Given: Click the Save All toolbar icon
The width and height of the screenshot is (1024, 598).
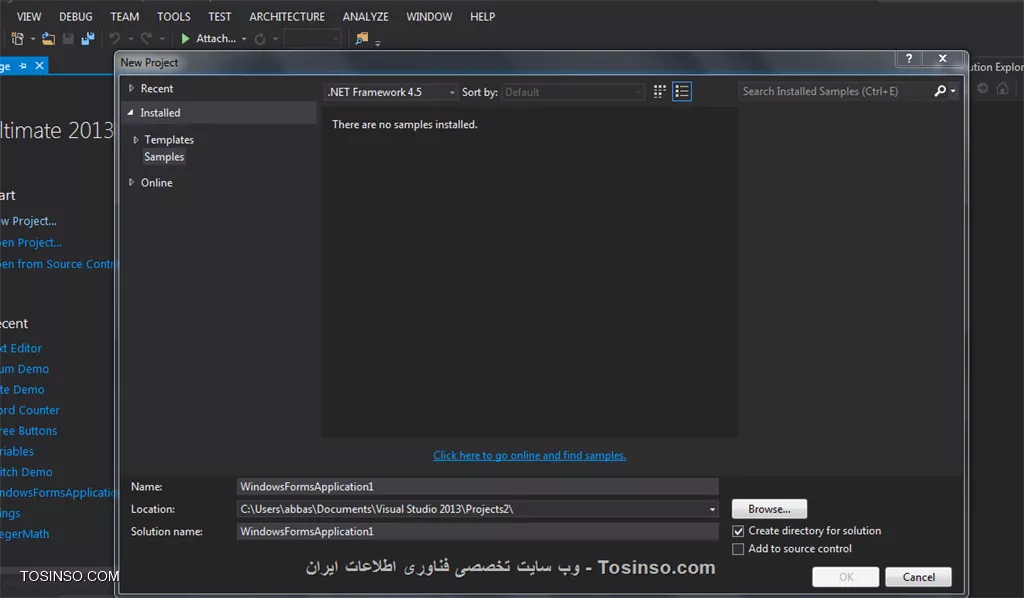Looking at the screenshot, I should tap(88, 39).
